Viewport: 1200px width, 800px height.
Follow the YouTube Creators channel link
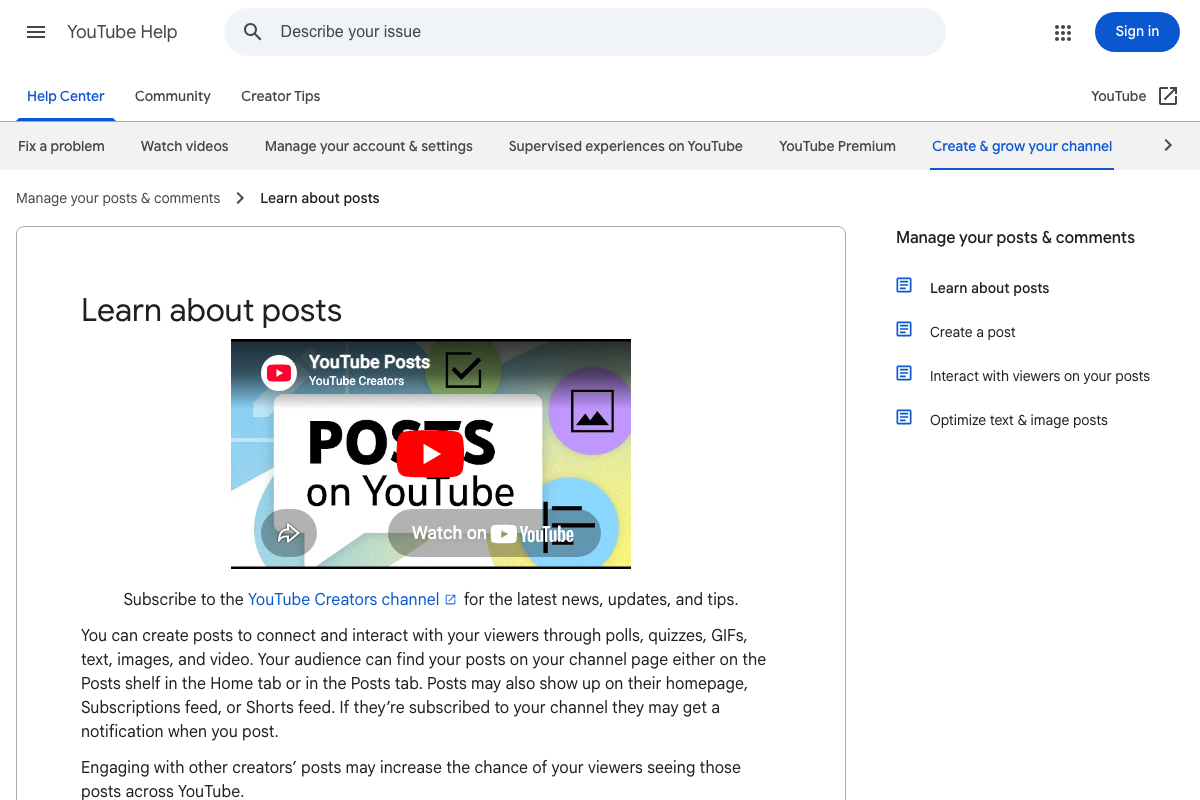(x=344, y=600)
